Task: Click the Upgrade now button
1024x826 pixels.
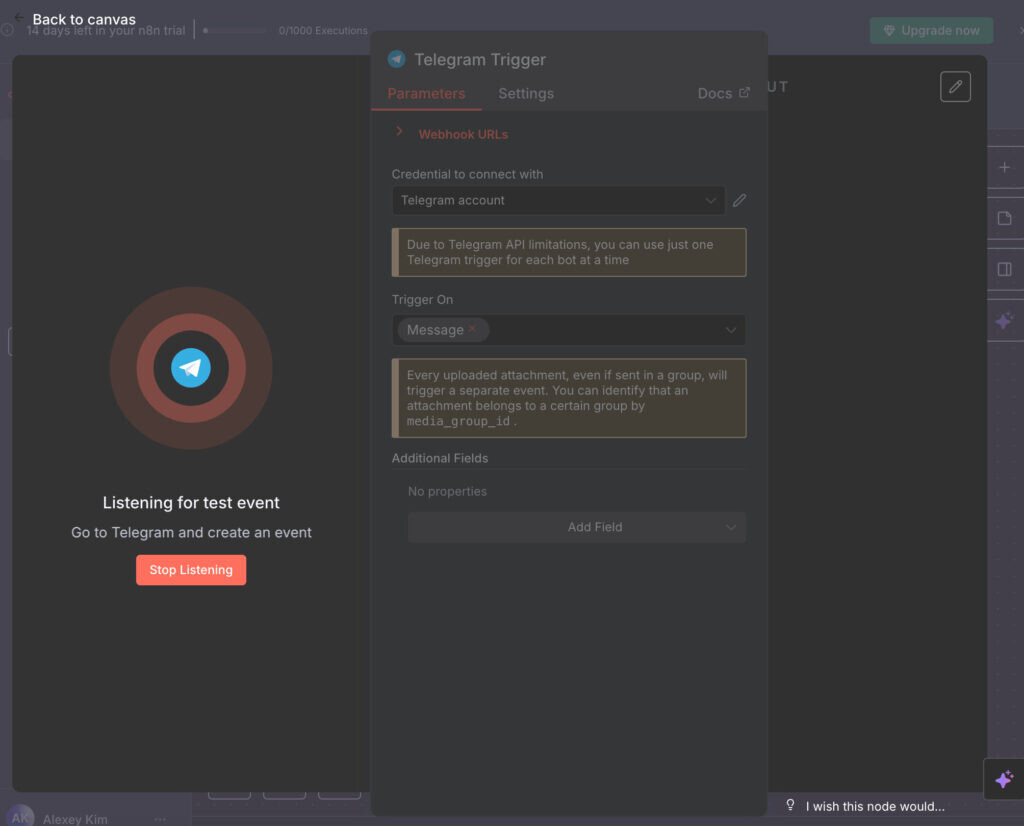Action: (930, 30)
